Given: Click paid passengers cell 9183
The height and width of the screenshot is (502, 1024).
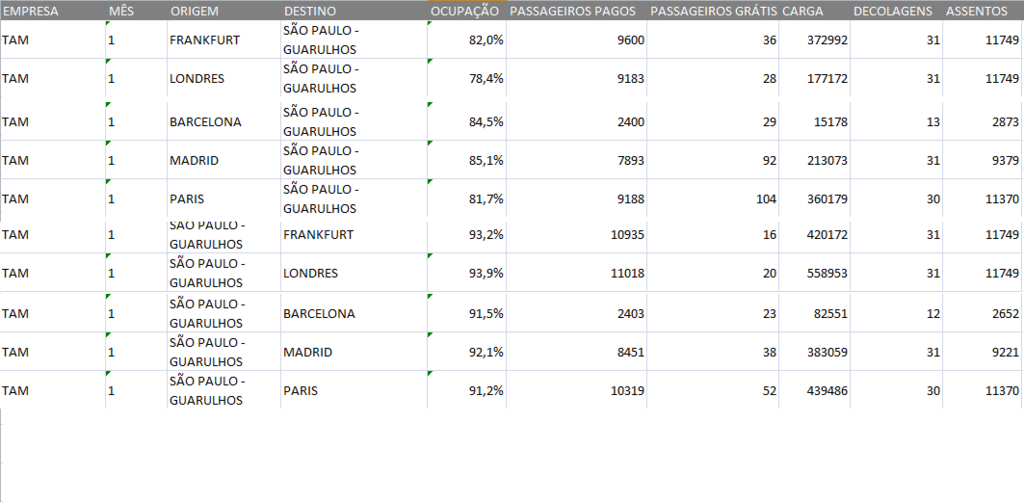Looking at the screenshot, I should pos(577,78).
